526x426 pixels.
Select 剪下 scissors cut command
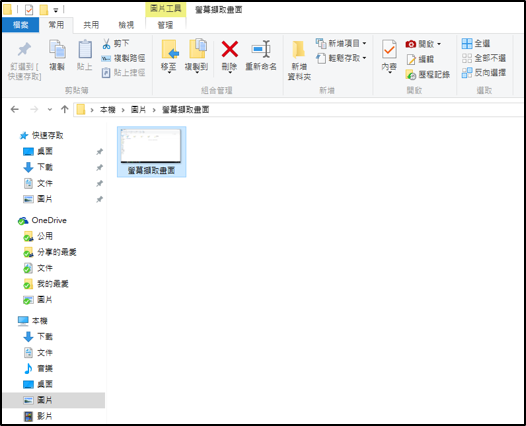click(x=115, y=43)
